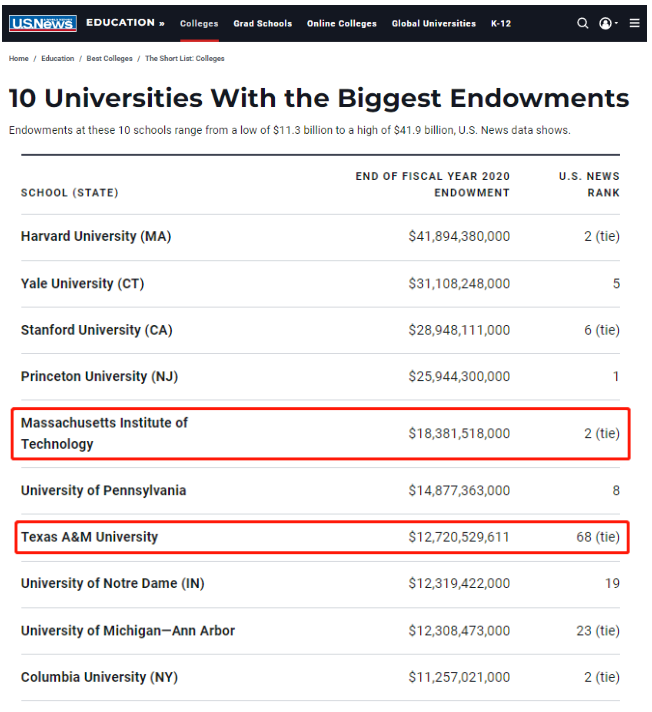Open the user account profile icon
Viewport: 652px width, 712px height.
point(605,23)
